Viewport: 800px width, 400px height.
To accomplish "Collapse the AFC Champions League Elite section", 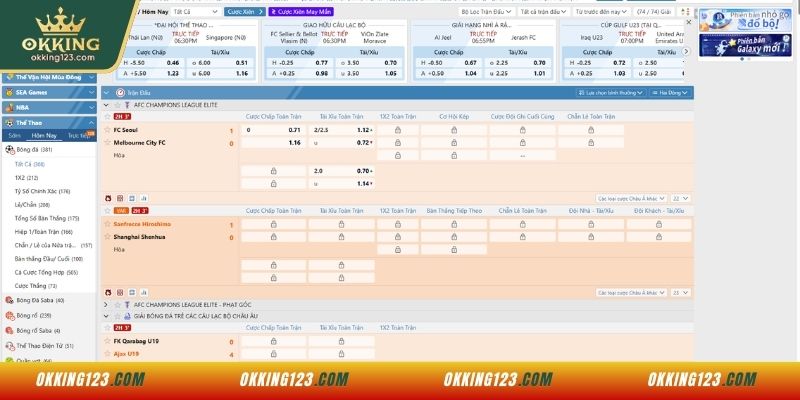I will pos(107,104).
